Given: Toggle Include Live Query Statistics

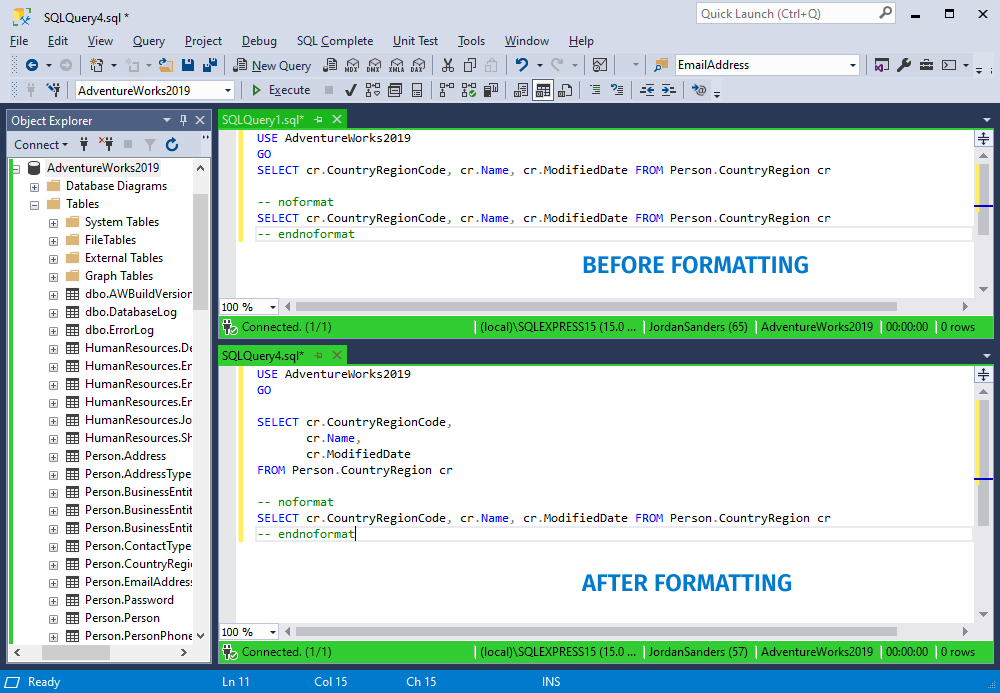Looking at the screenshot, I should tap(469, 90).
